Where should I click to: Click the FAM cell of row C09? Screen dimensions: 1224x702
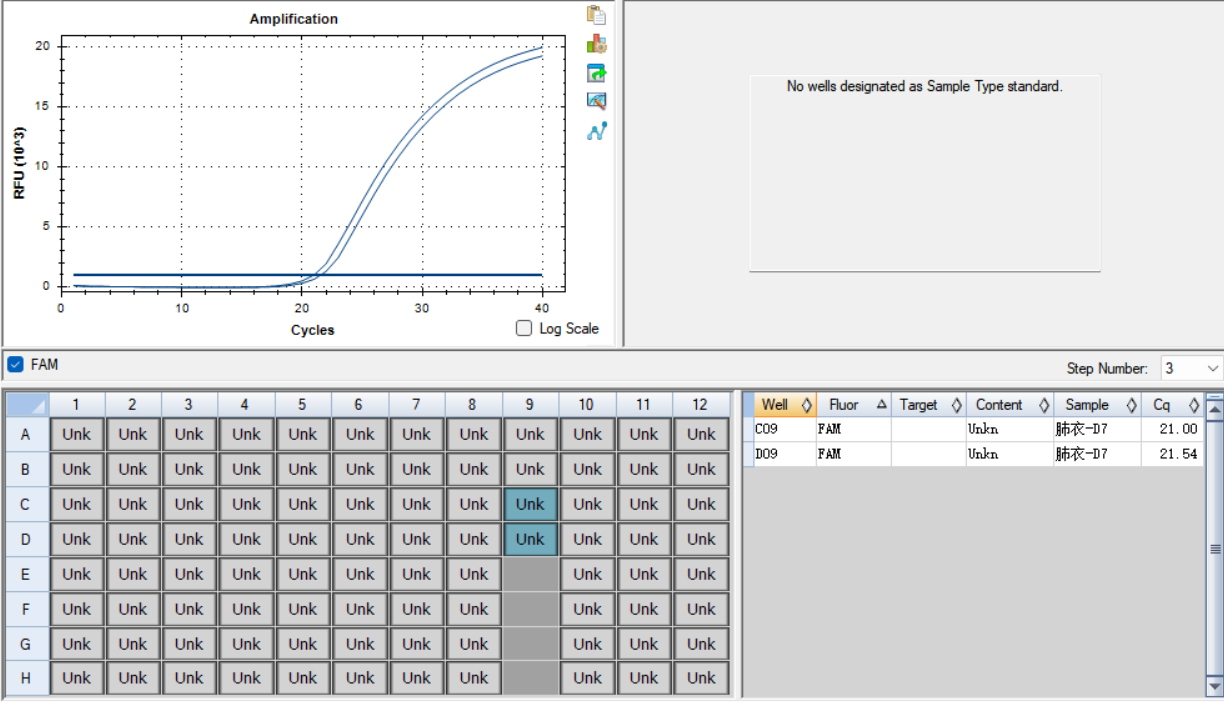(x=853, y=429)
